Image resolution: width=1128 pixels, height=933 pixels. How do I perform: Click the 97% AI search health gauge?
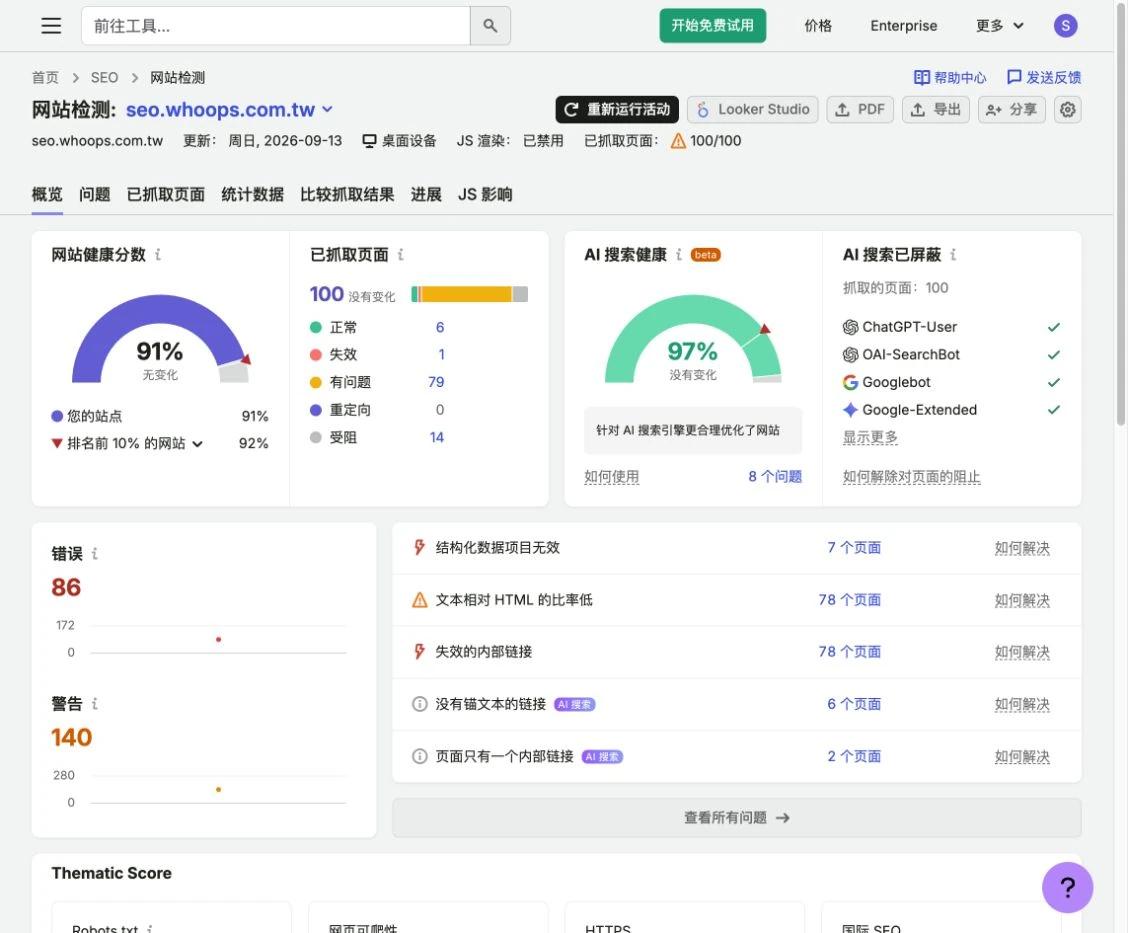tap(693, 339)
